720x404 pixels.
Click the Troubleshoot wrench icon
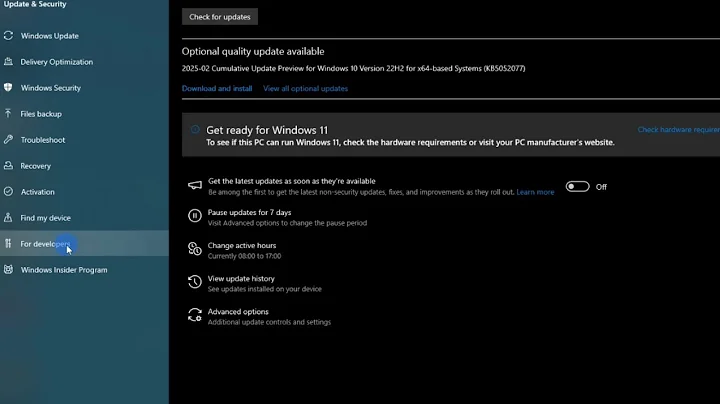coord(8,140)
